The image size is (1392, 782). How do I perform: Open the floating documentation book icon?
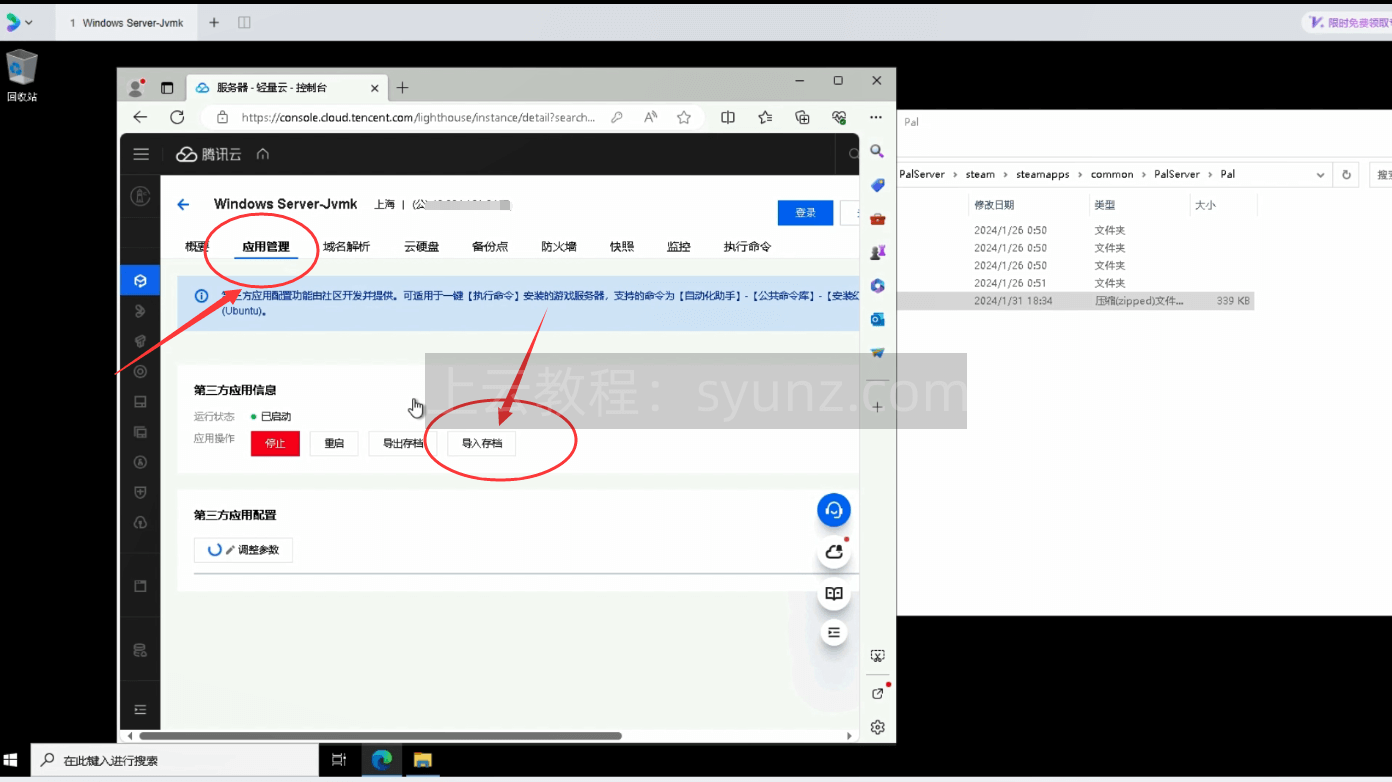click(x=834, y=593)
